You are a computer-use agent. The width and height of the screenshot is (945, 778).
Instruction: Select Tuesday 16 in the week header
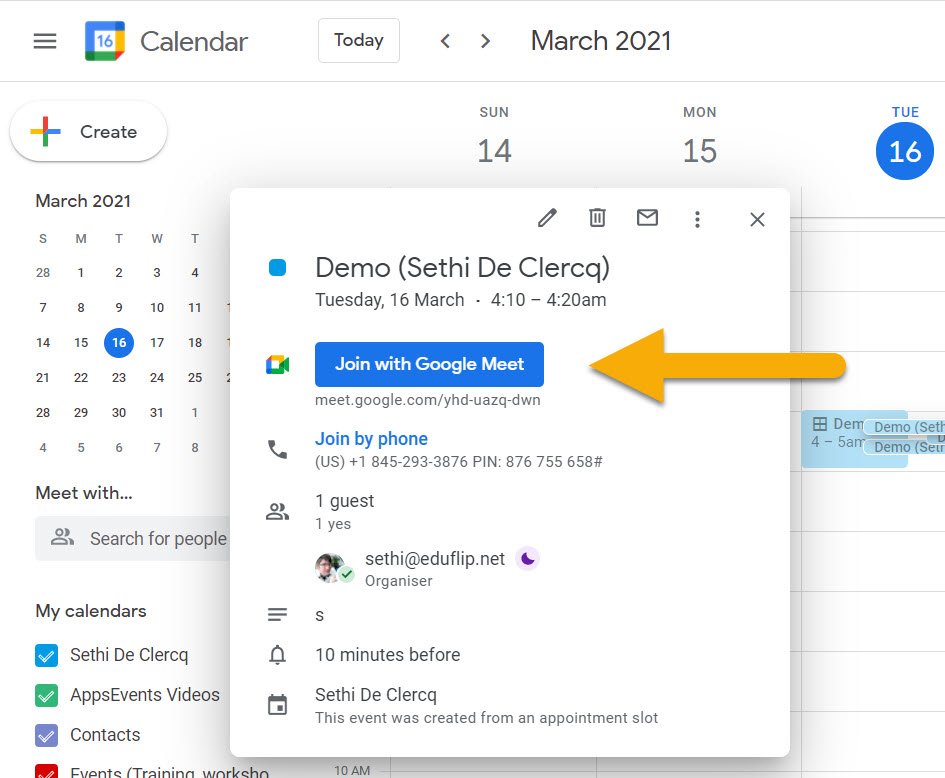point(905,151)
